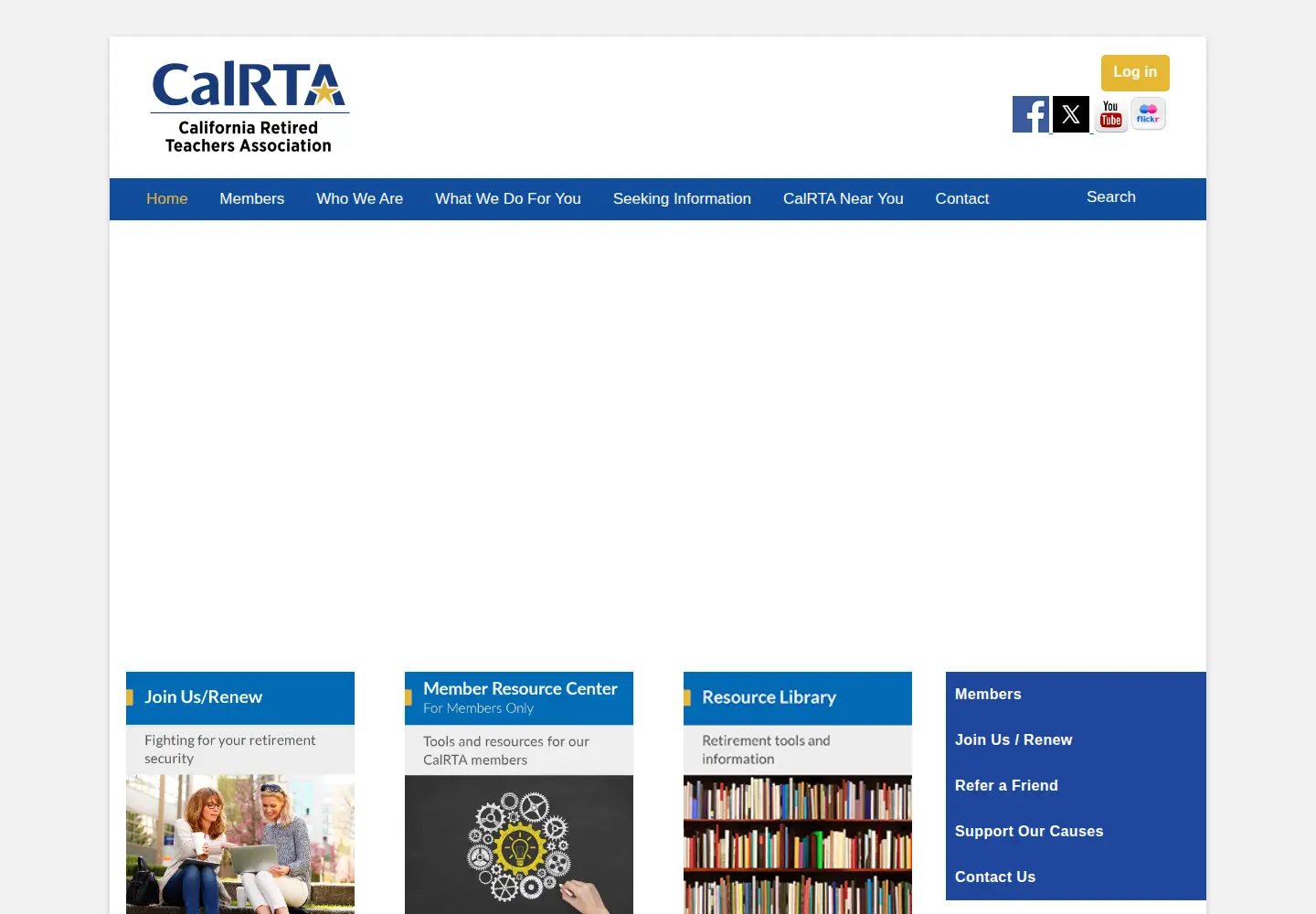Open What We Do For You menu
This screenshot has height=914, width=1316.
(508, 199)
